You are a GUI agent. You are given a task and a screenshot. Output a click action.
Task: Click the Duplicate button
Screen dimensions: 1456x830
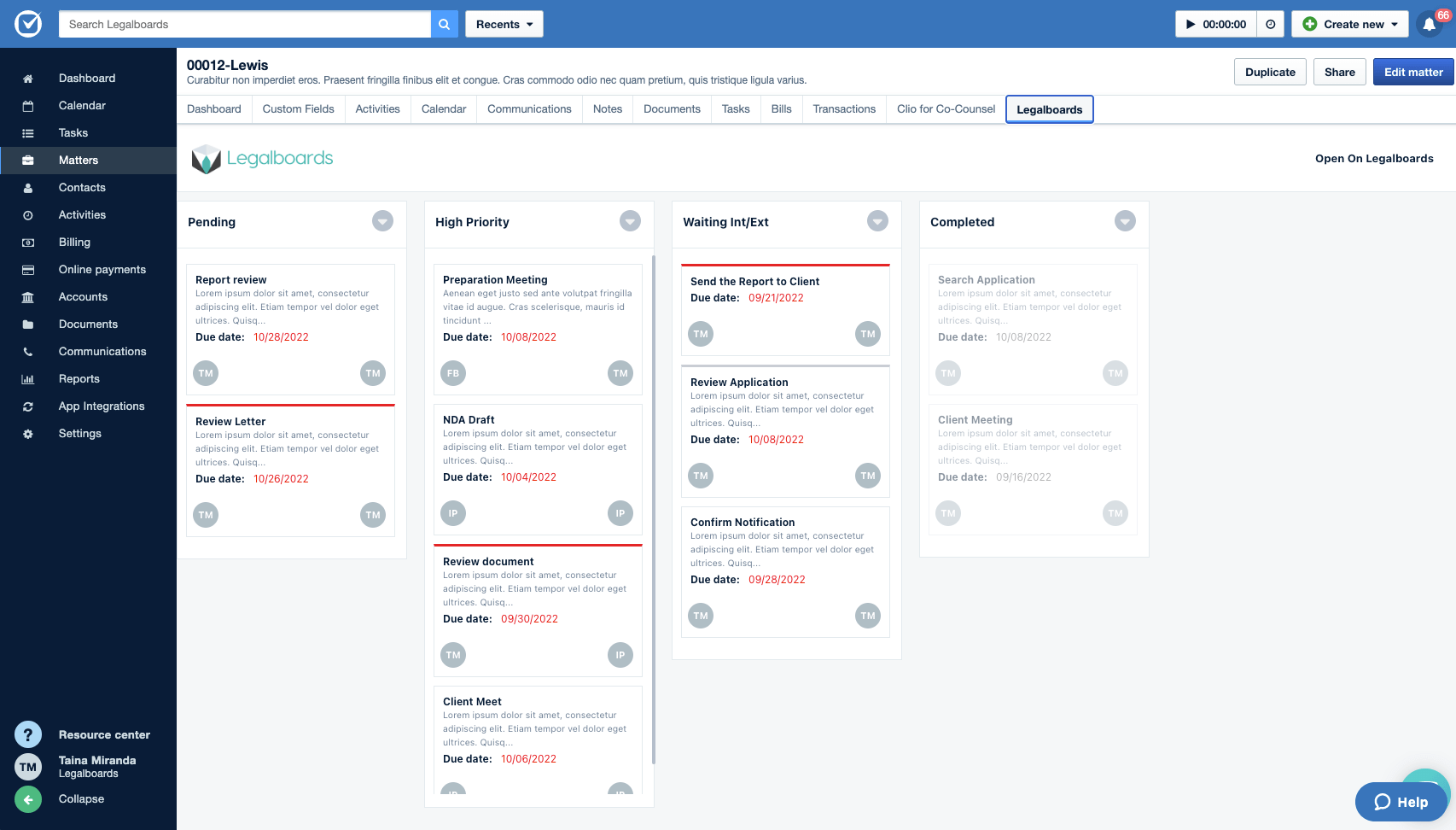point(1270,72)
